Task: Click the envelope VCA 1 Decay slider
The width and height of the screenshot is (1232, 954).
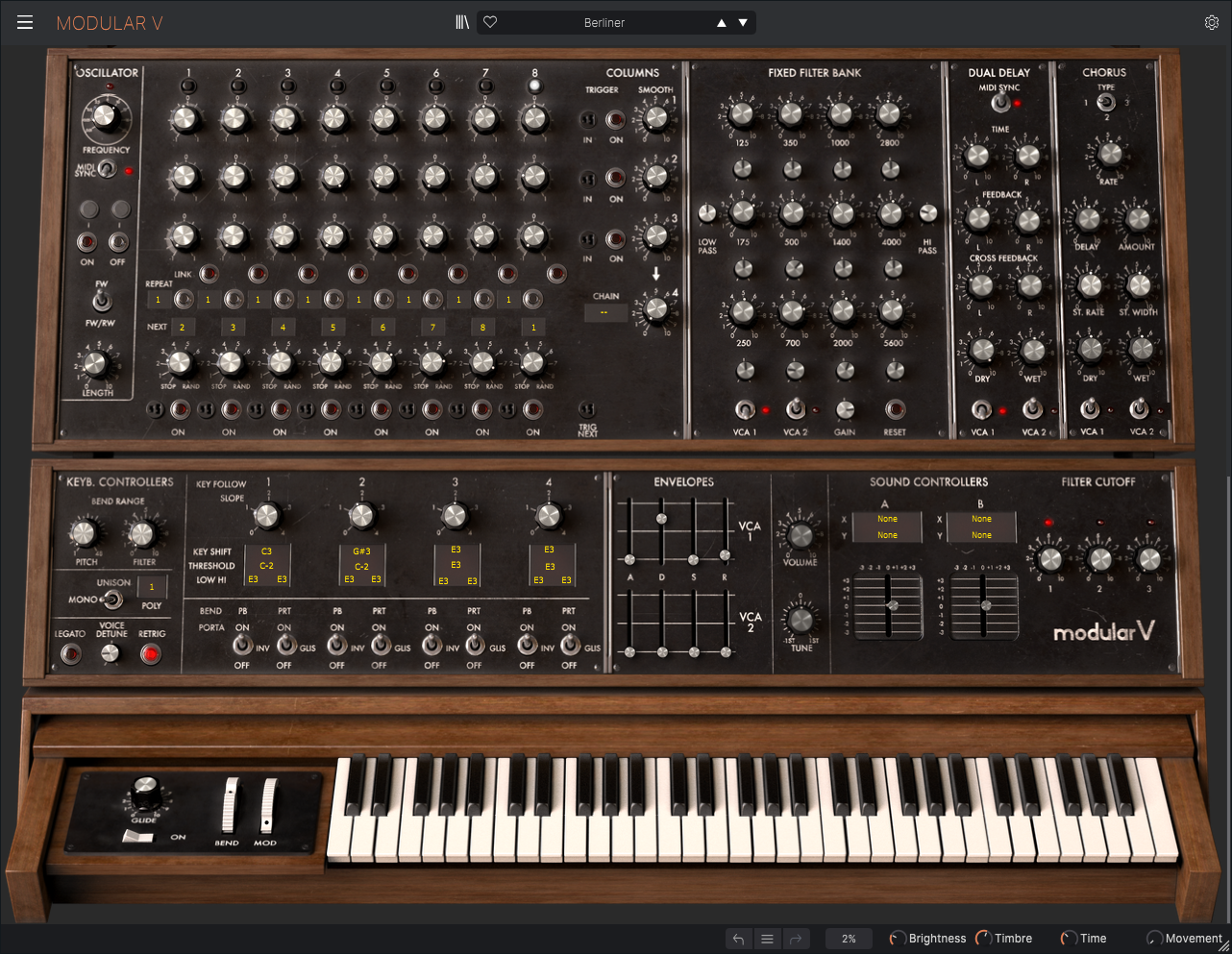Action: coord(661,519)
